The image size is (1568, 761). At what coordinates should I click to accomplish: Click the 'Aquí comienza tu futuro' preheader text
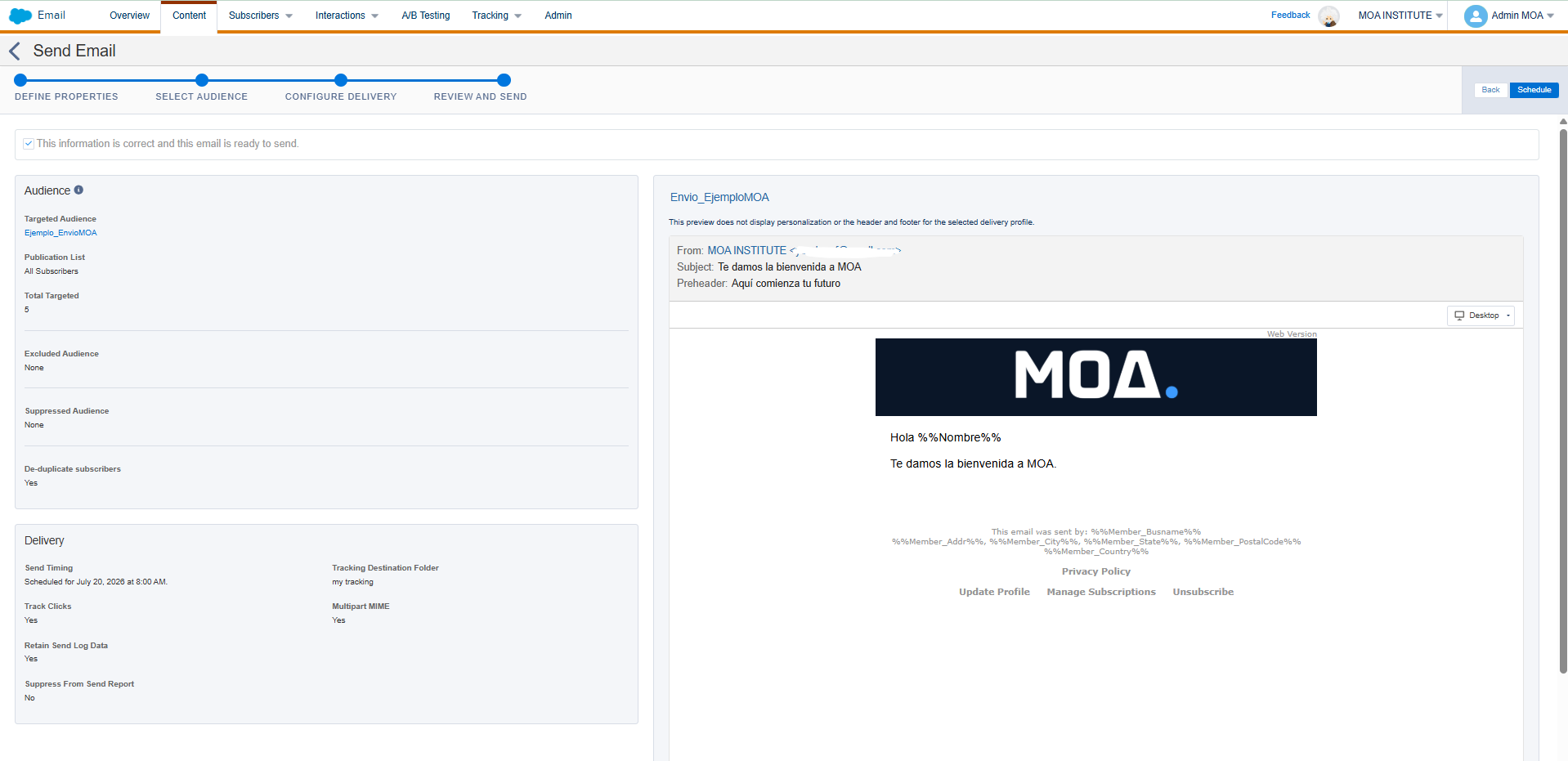[x=786, y=284]
